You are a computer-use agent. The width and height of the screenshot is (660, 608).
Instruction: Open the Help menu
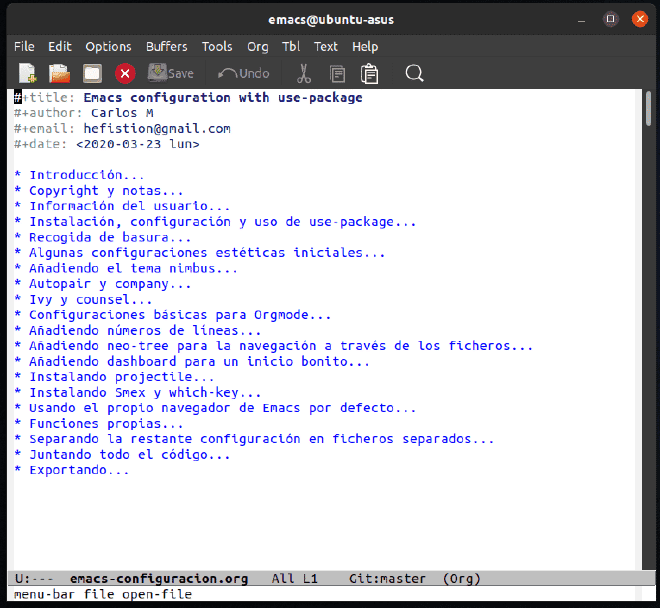tap(365, 46)
